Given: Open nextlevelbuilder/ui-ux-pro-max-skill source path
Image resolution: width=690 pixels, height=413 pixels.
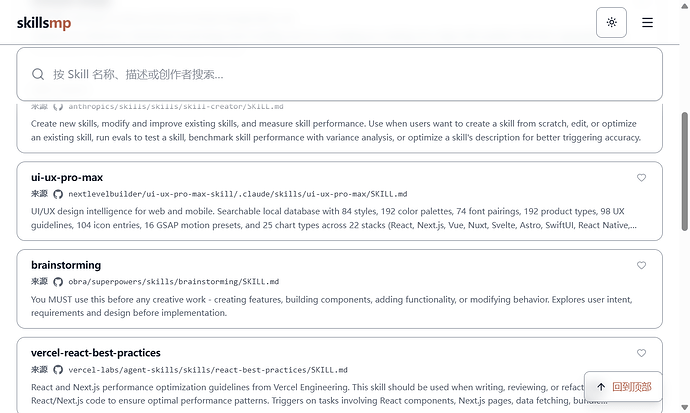Looking at the screenshot, I should [x=238, y=194].
